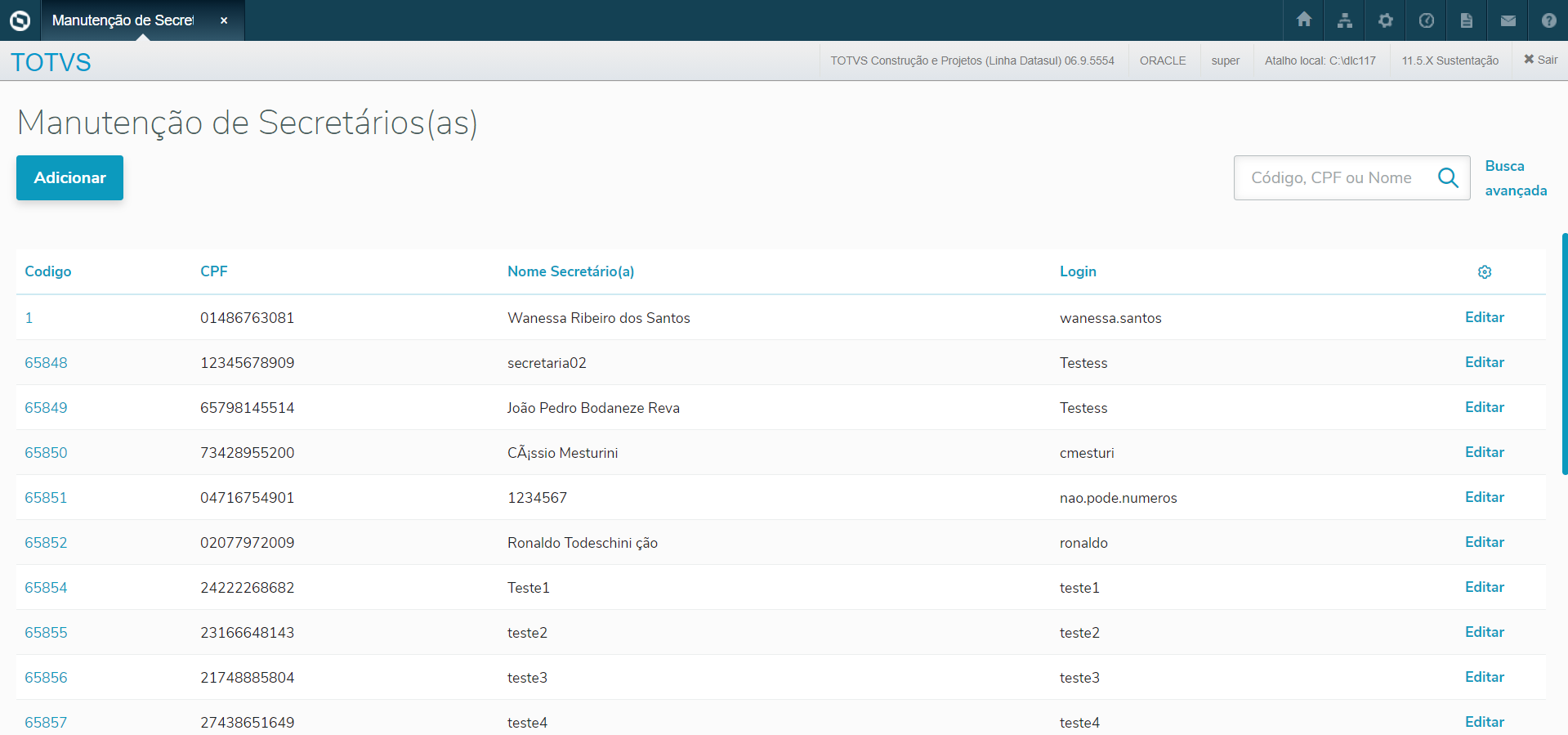Open Busca avançada link
Image resolution: width=1568 pixels, height=735 pixels.
[1516, 178]
